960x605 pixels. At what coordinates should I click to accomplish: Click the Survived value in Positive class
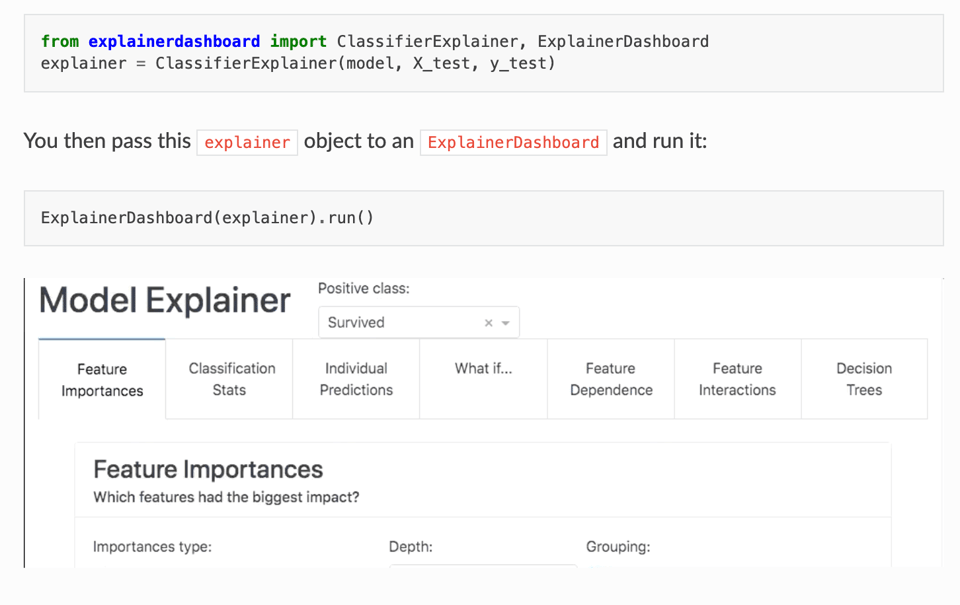click(356, 323)
